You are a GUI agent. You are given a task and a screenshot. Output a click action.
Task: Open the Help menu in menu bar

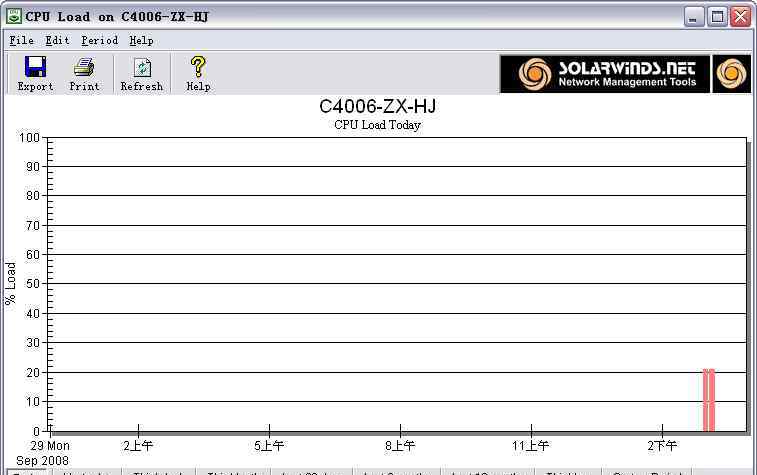(x=141, y=41)
